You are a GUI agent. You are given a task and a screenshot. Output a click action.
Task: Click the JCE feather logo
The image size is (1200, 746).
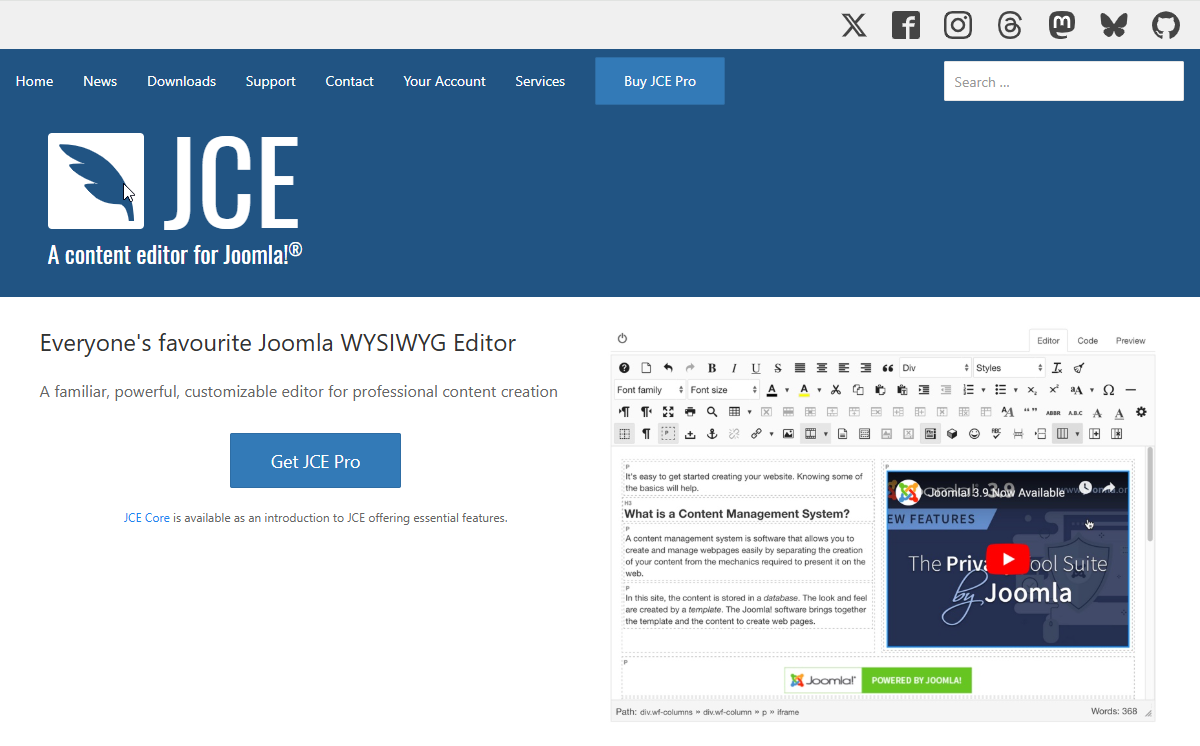click(x=96, y=181)
